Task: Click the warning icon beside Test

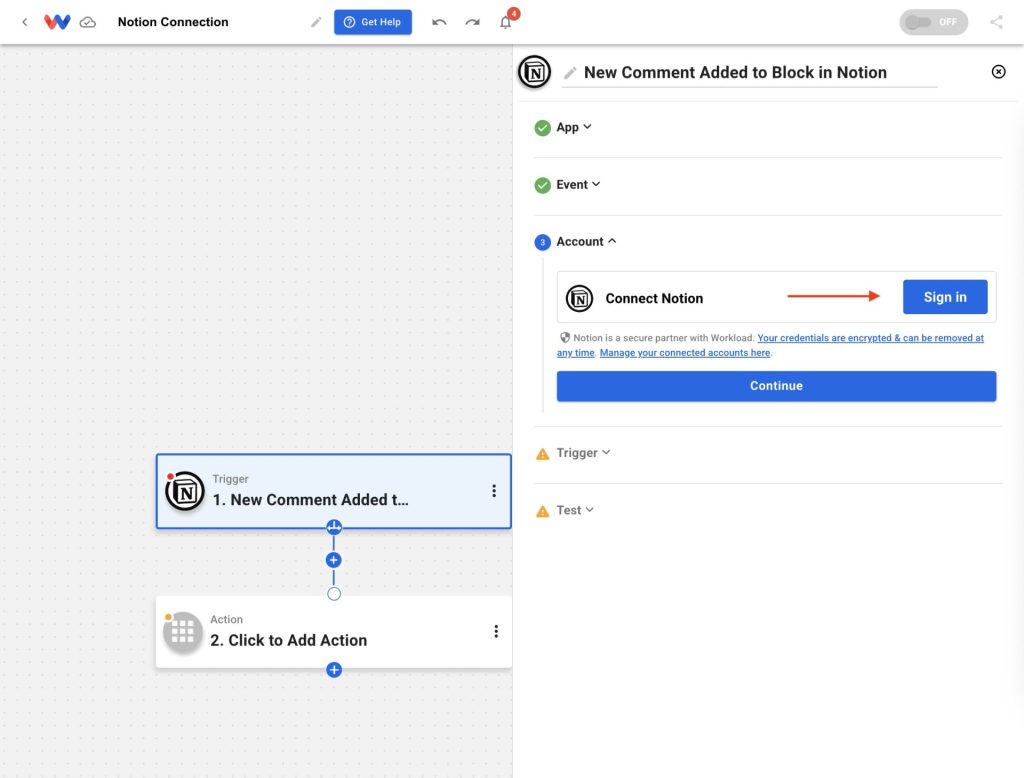Action: 543,511
